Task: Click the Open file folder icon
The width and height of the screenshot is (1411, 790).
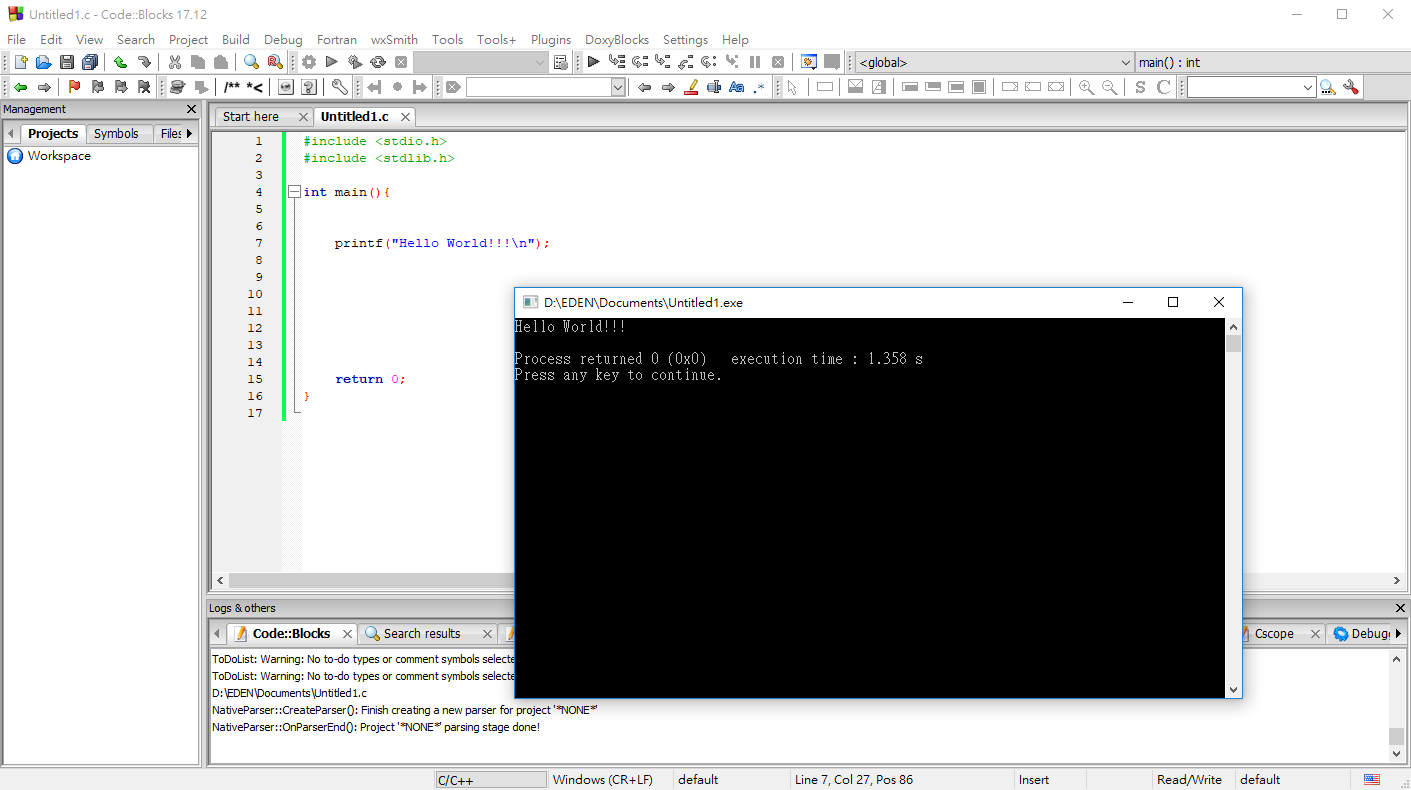Action: (43, 62)
